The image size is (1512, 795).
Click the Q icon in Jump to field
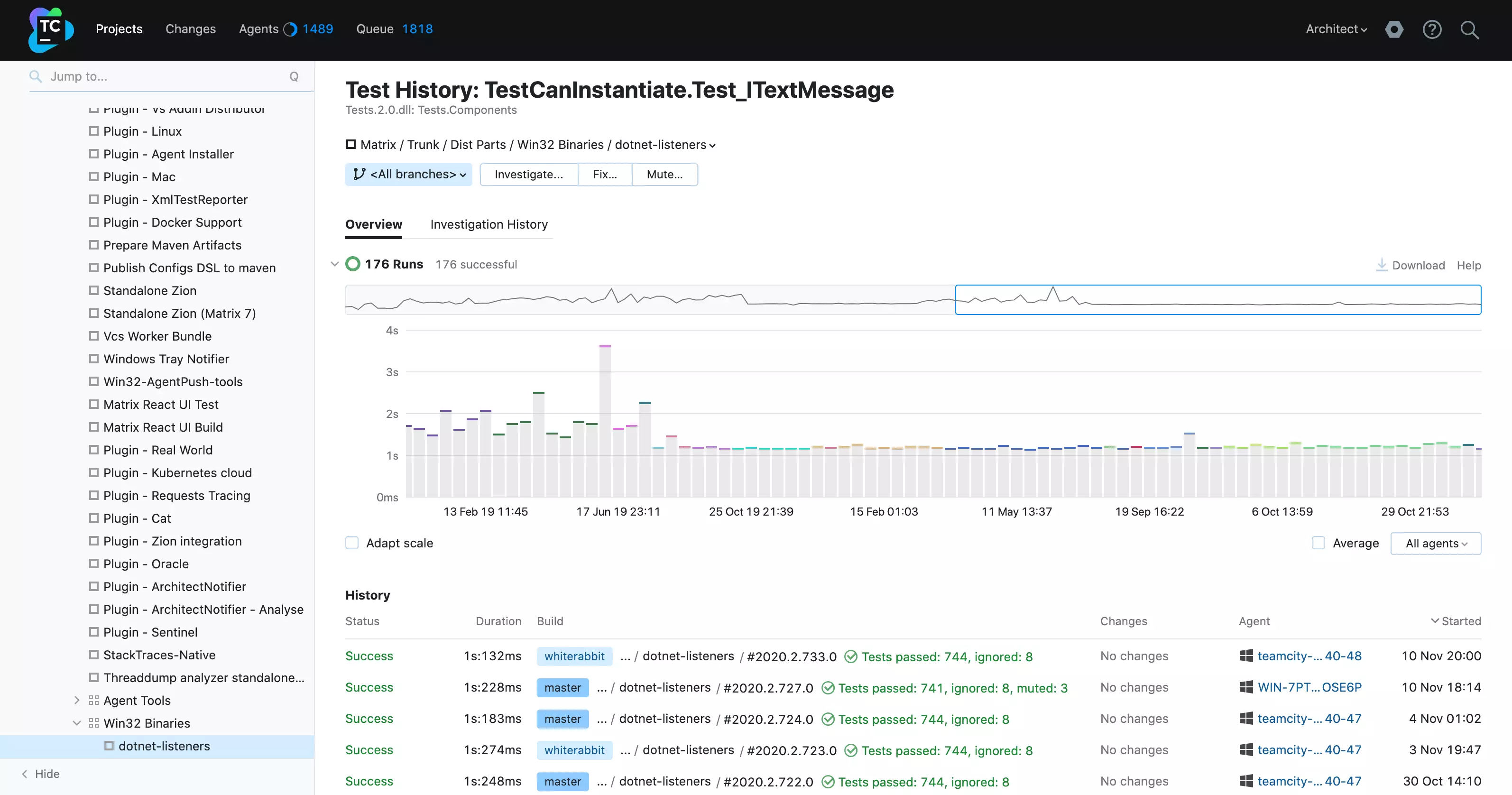point(294,76)
